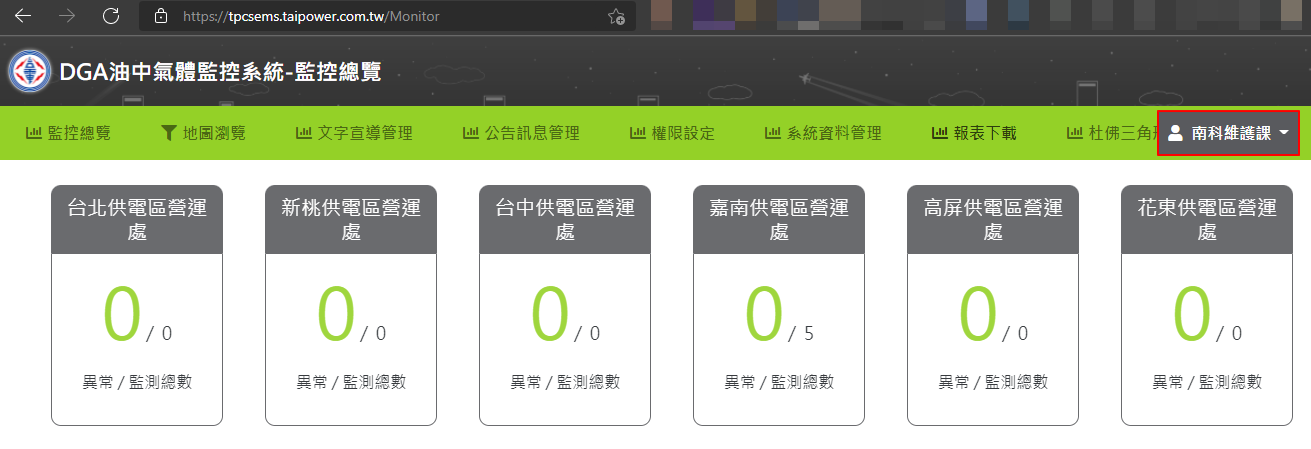
Task: Click the browser forward arrow
Action: 67,16
